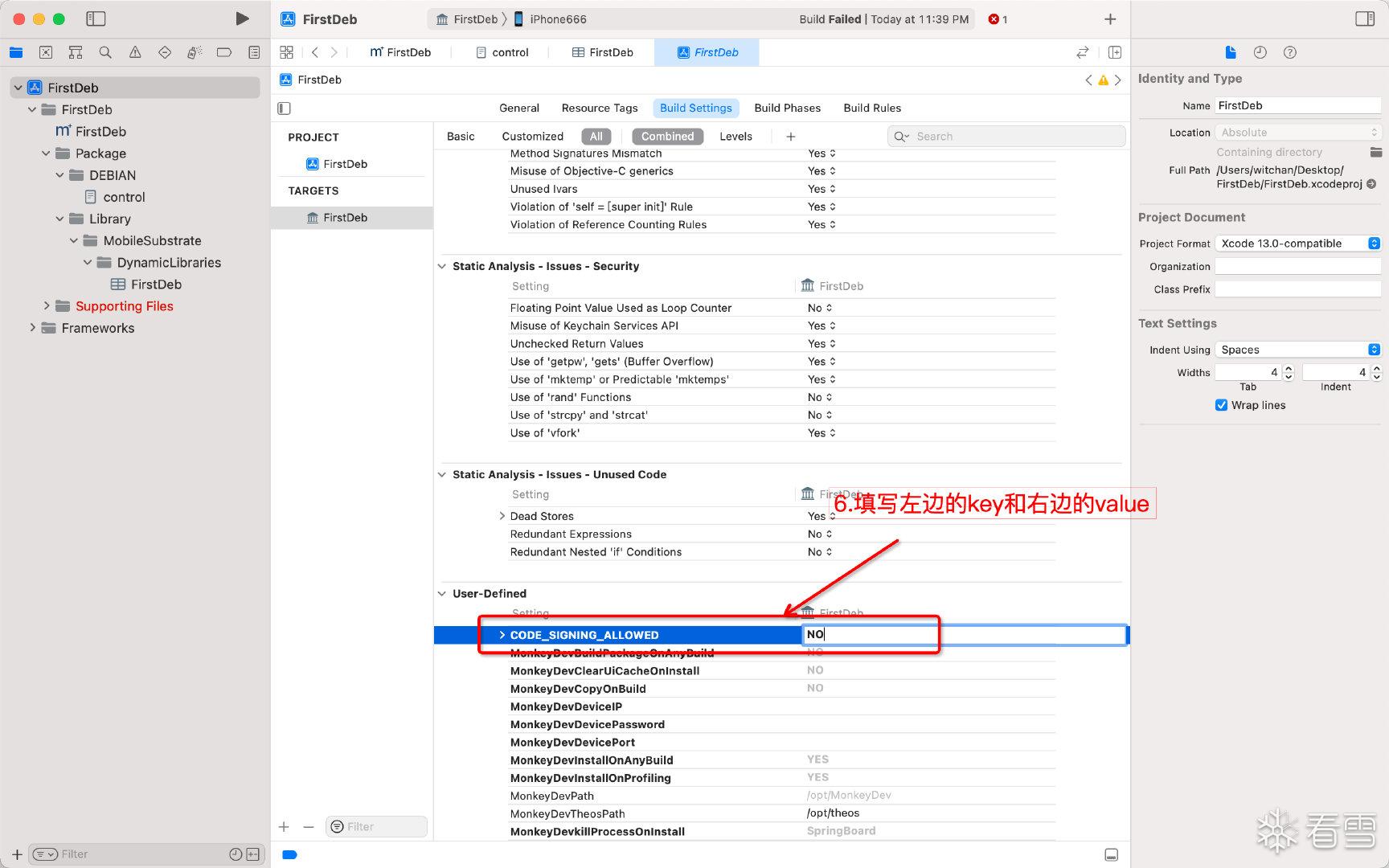Screen dimensions: 1389x868
Task: Reveal the full path in Finder arrow
Action: pyautogui.click(x=1371, y=184)
